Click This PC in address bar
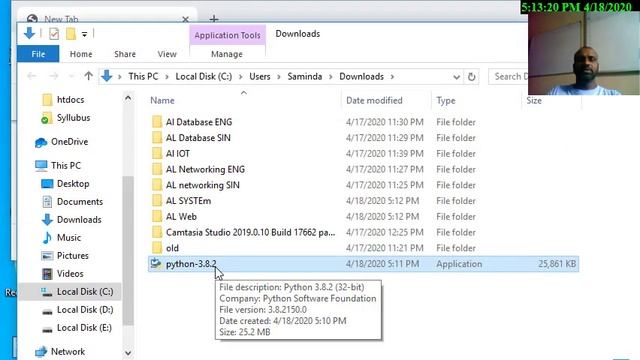Screen dimensions: 640x360 [143, 76]
